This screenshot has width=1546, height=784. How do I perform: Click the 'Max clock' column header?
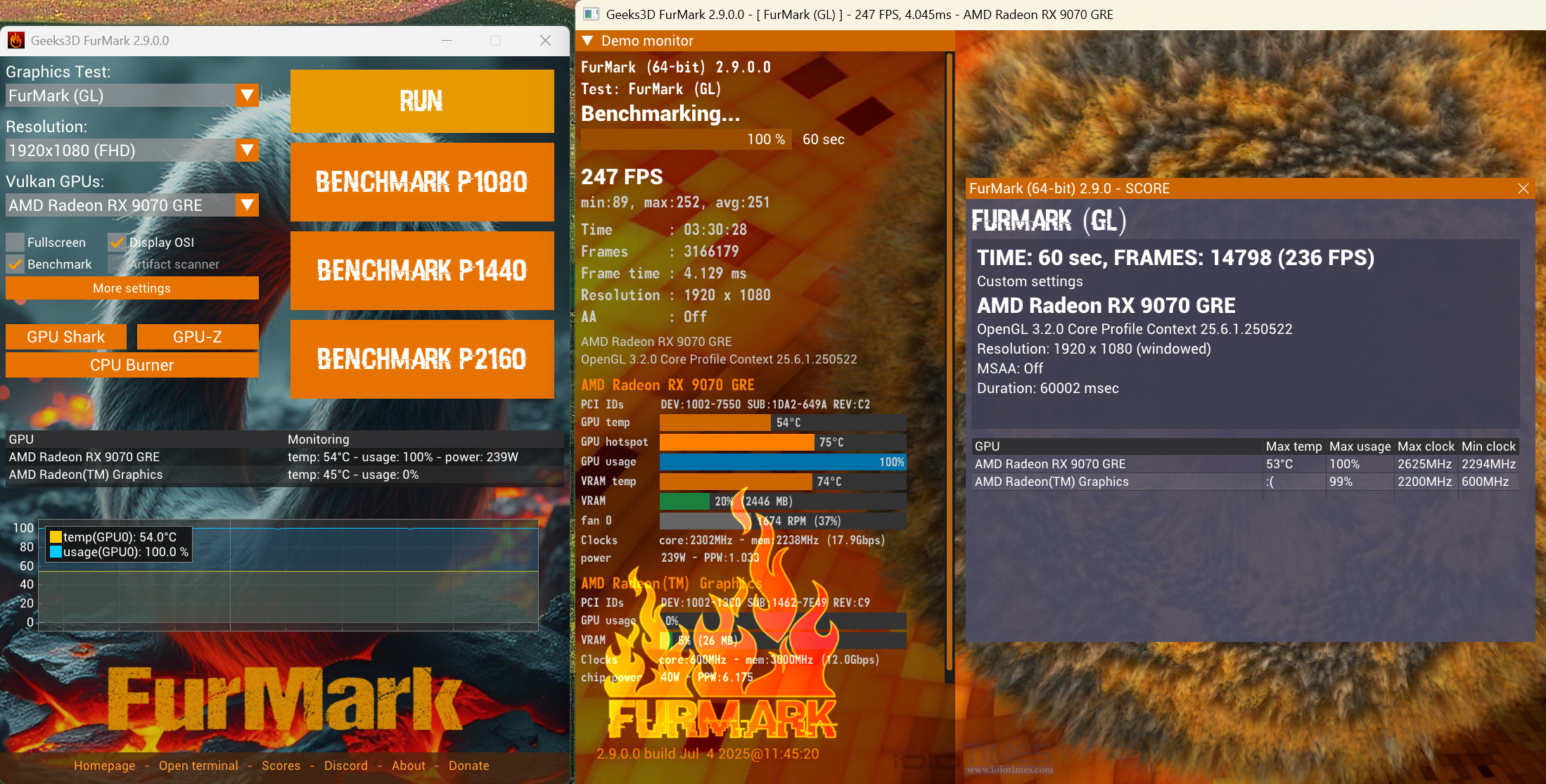coord(1426,446)
